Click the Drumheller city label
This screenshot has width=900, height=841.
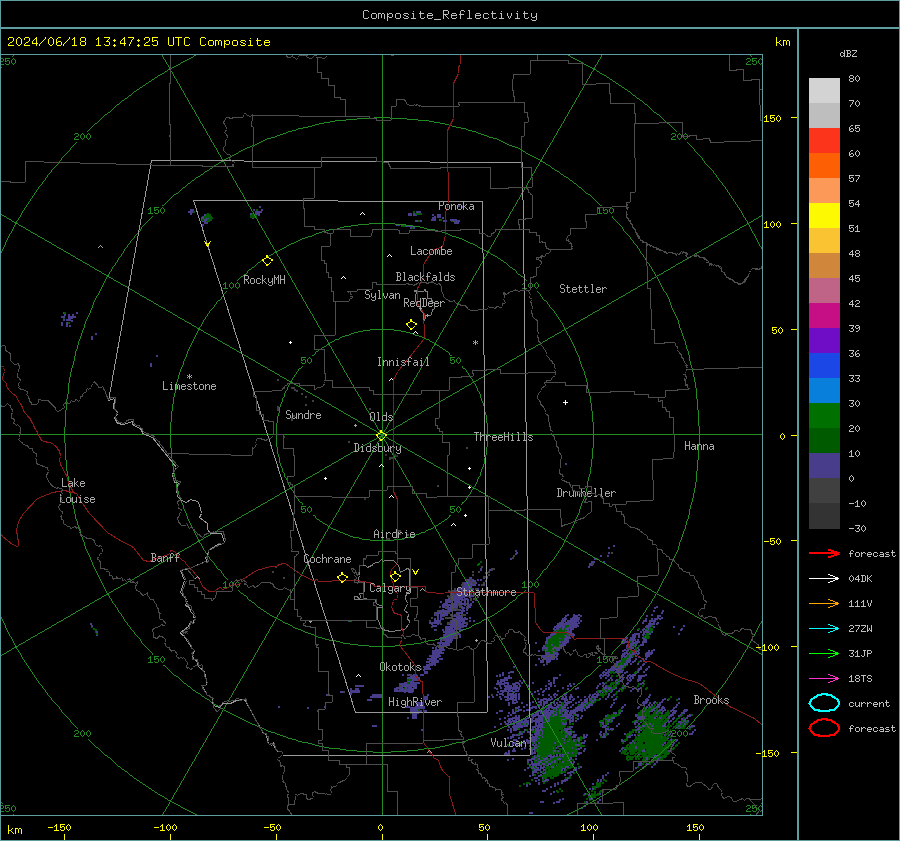point(586,493)
